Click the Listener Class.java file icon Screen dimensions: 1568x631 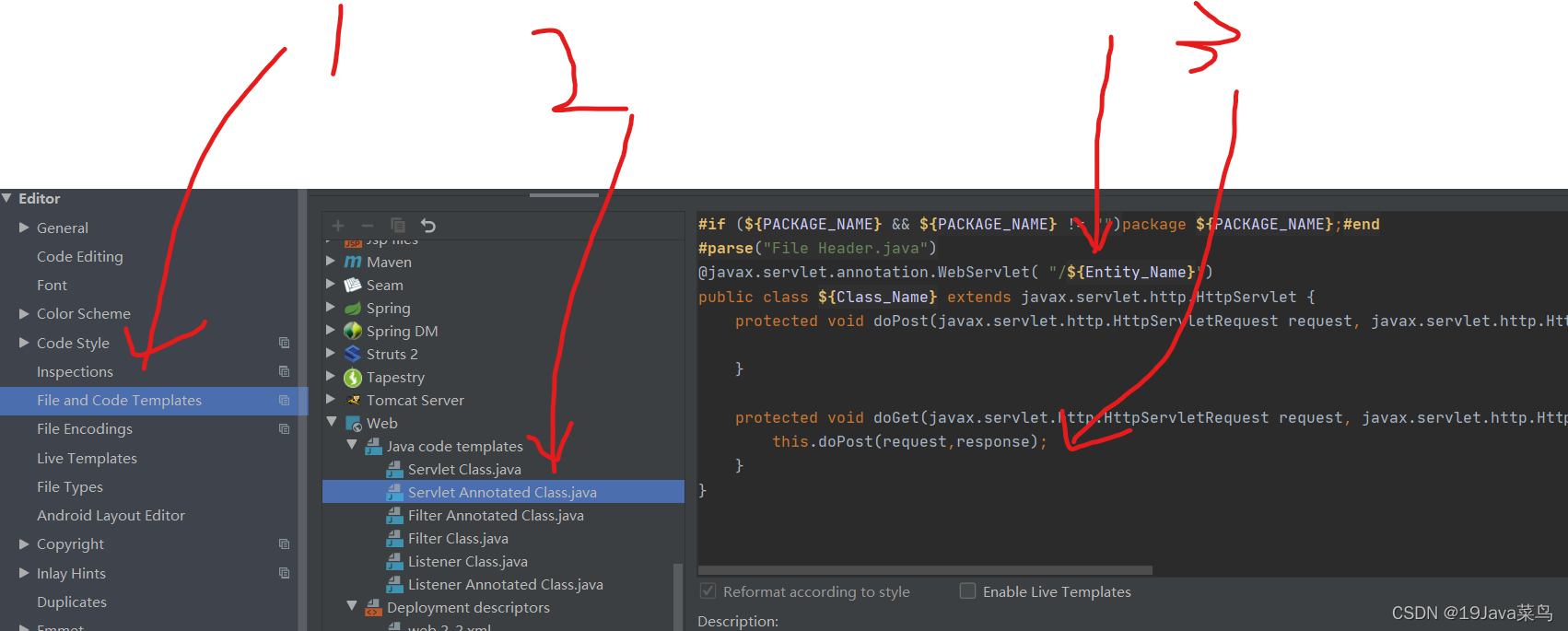pos(394,562)
